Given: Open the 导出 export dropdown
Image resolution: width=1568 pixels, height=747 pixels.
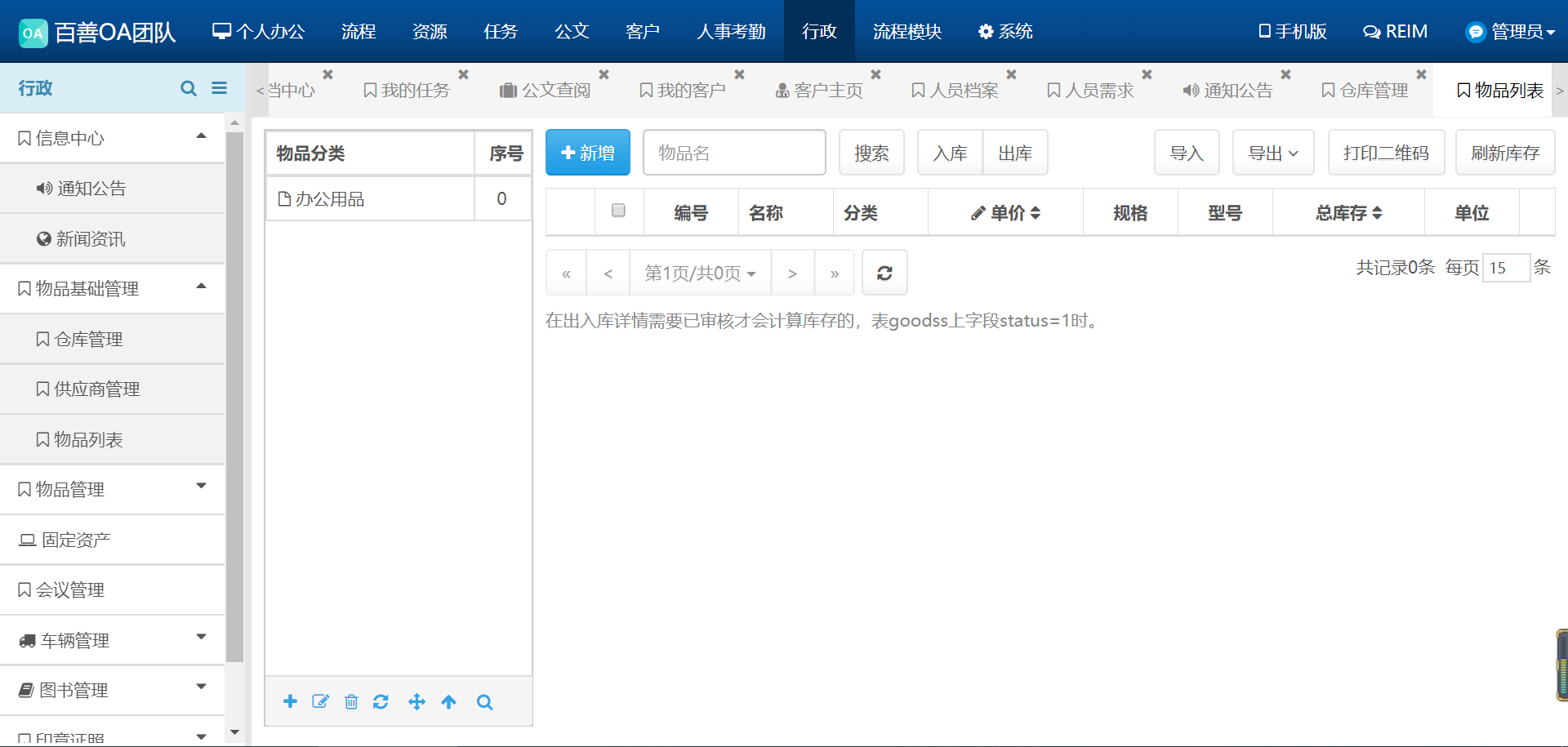Looking at the screenshot, I should pyautogui.click(x=1272, y=153).
